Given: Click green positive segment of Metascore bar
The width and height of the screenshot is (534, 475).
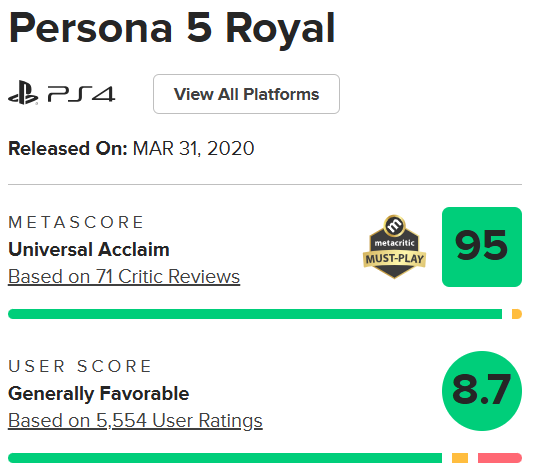Looking at the screenshot, I should [x=255, y=314].
